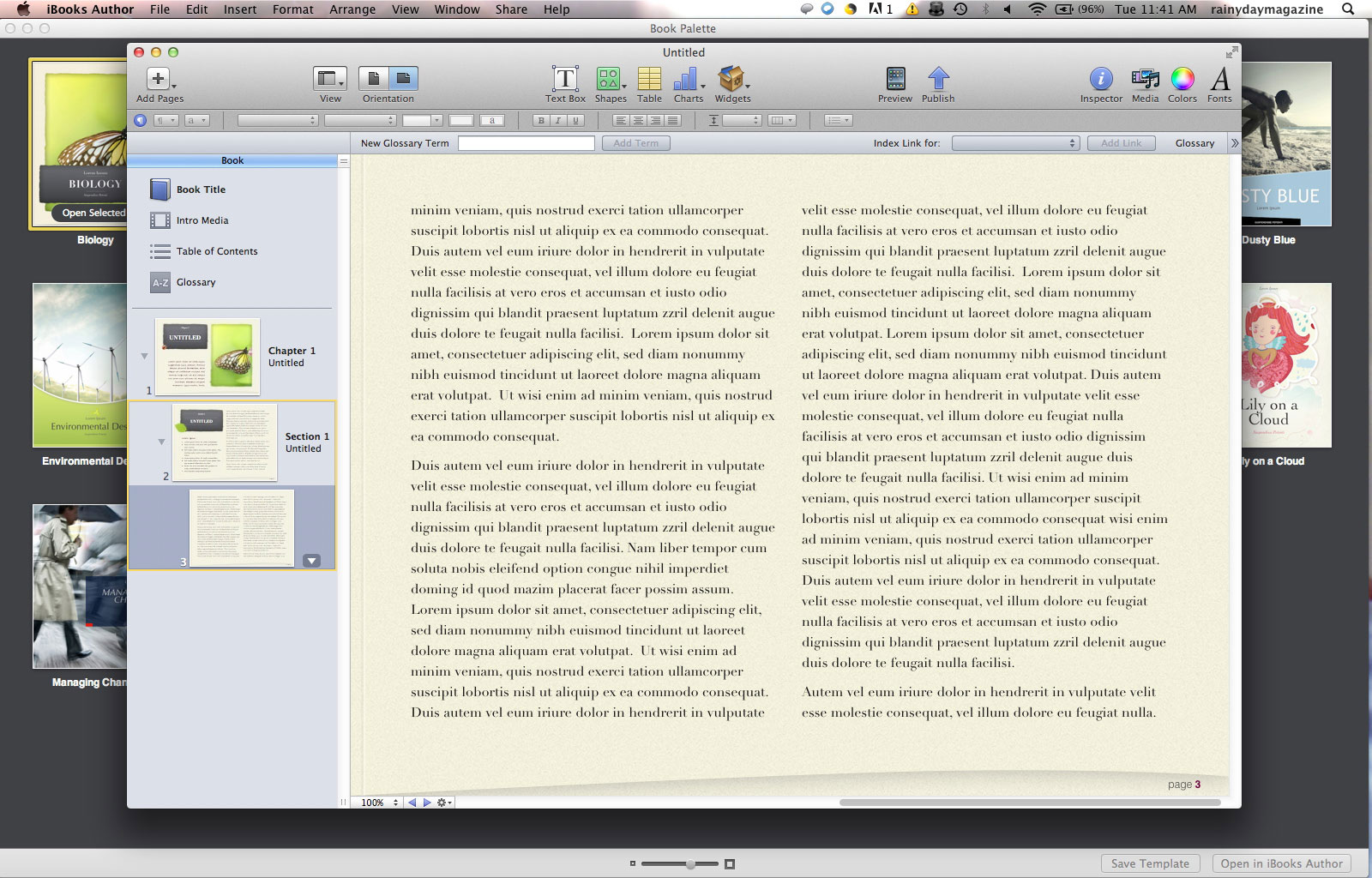Open the Format menu
This screenshot has width=1372, height=878.
[293, 9]
